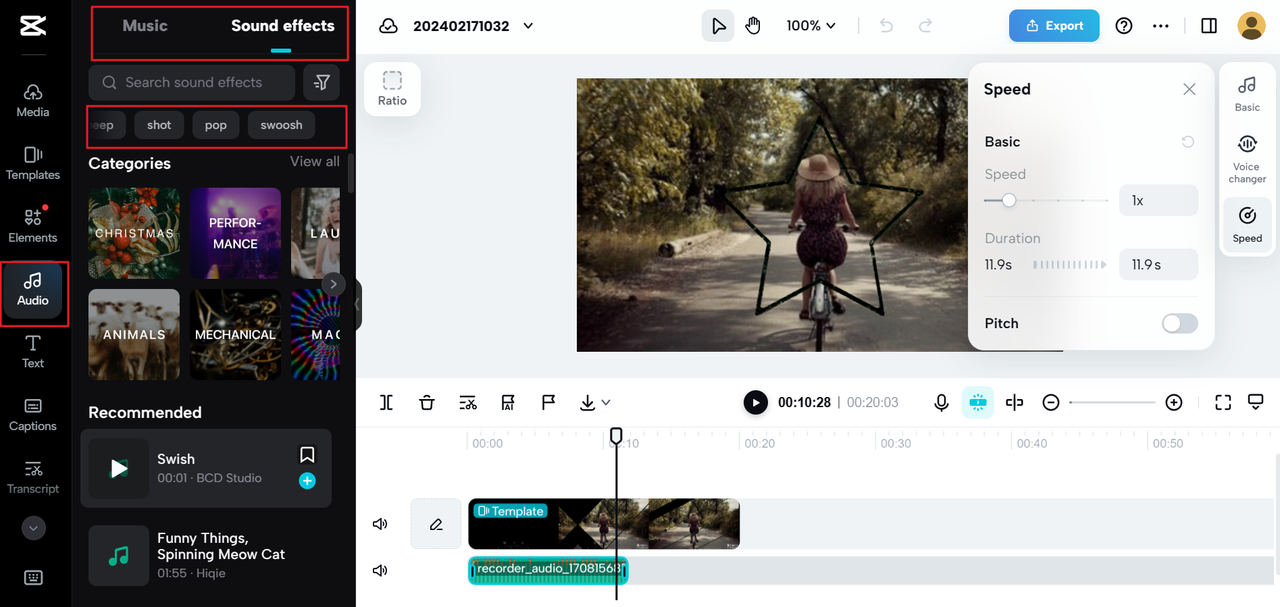This screenshot has height=607, width=1280.
Task: Close the Speed panel
Action: click(1189, 89)
